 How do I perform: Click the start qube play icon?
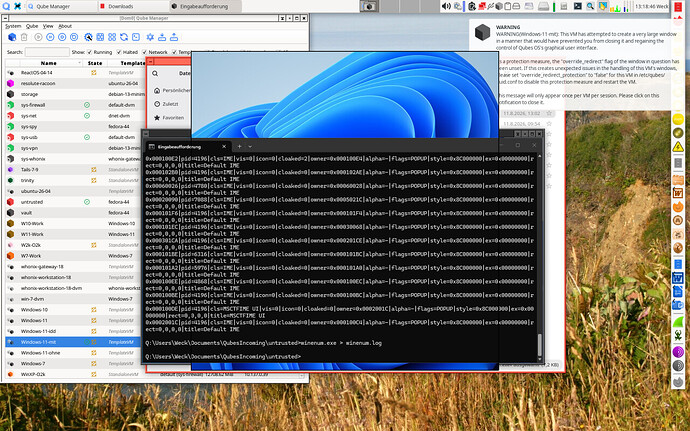coord(38,37)
